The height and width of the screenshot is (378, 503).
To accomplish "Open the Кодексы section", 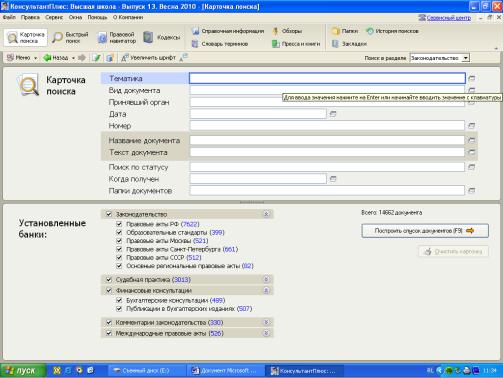I will (162, 37).
